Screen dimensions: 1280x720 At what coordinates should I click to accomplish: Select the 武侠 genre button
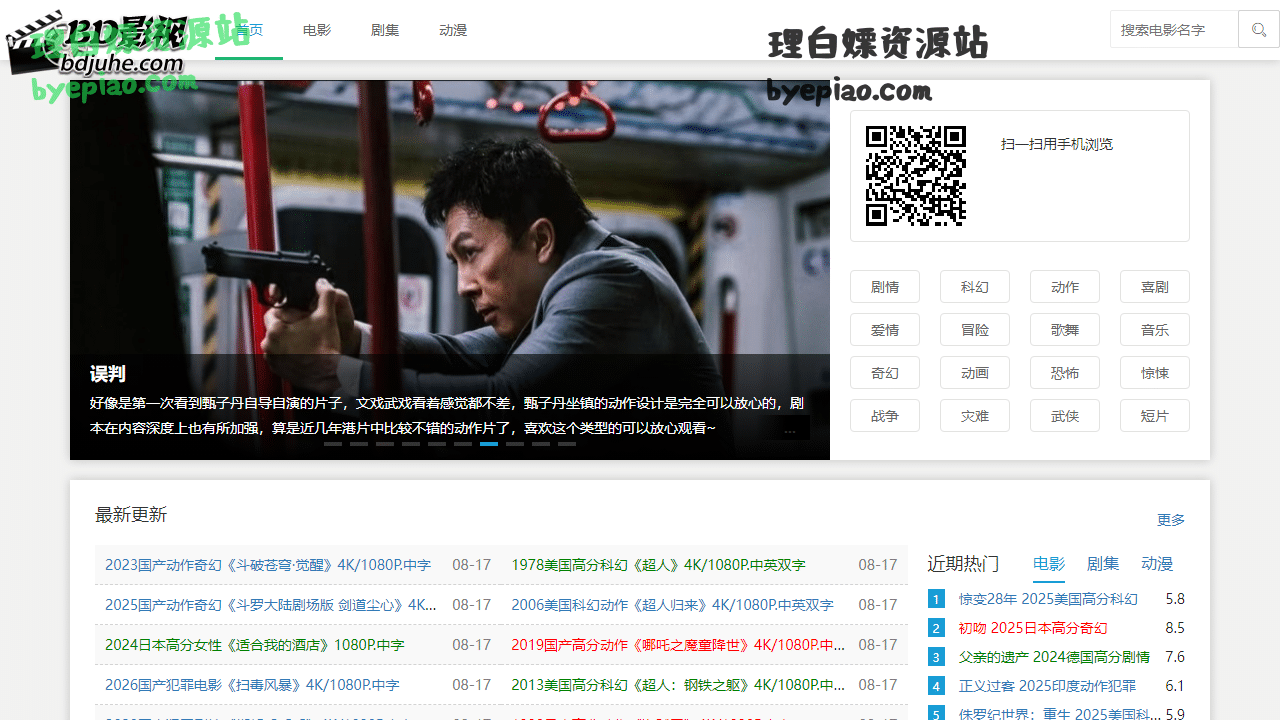tap(1065, 416)
